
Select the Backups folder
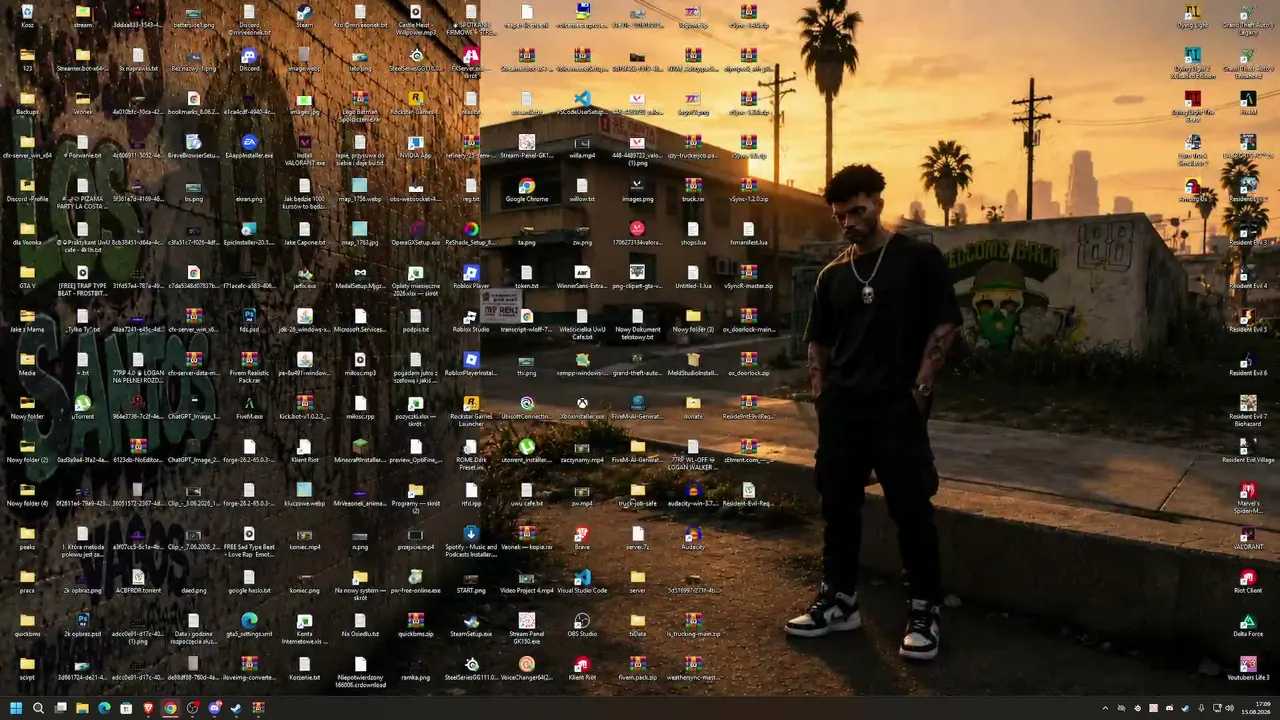(27, 104)
